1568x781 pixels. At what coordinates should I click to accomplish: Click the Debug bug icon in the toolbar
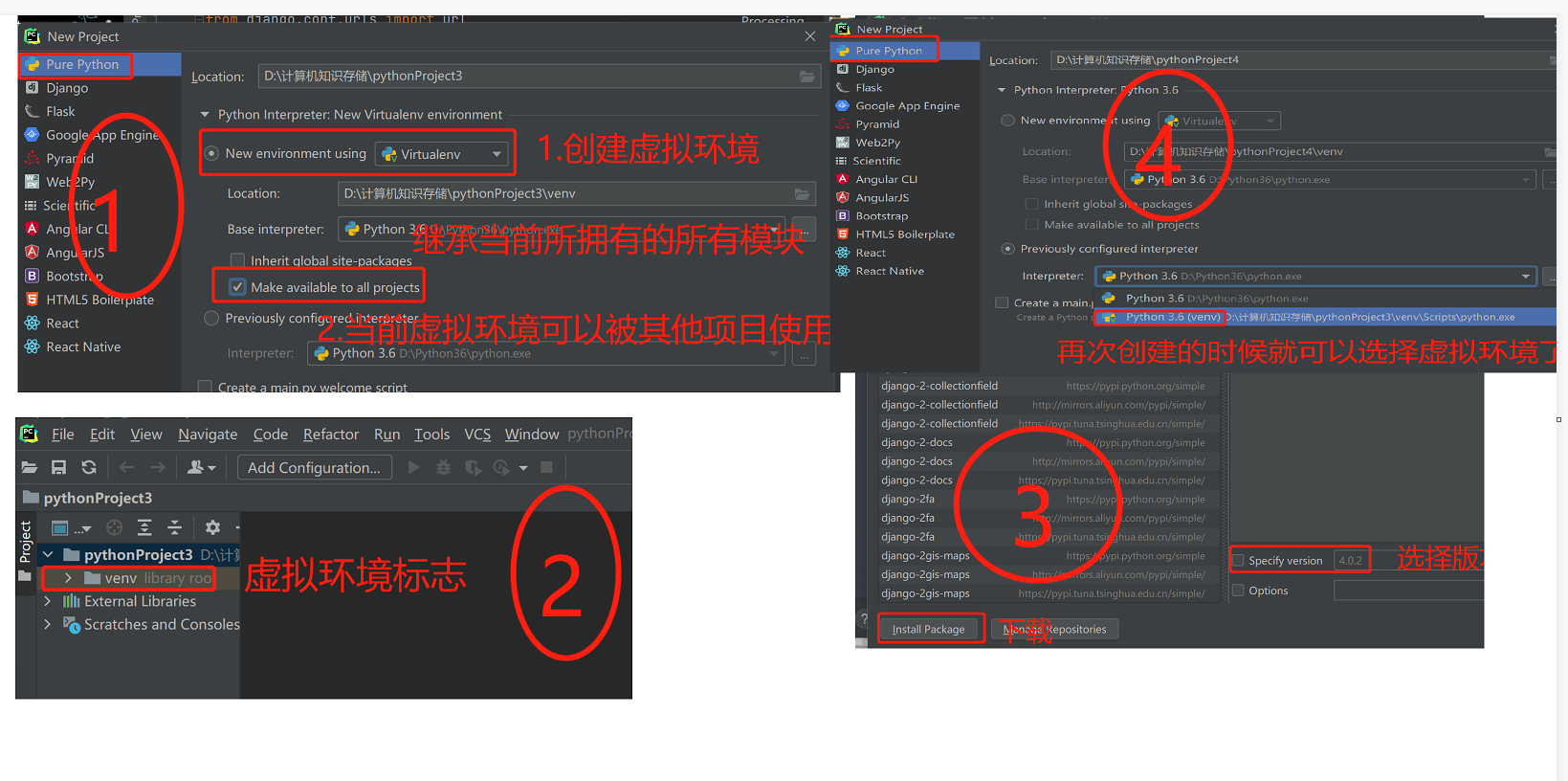click(x=443, y=467)
